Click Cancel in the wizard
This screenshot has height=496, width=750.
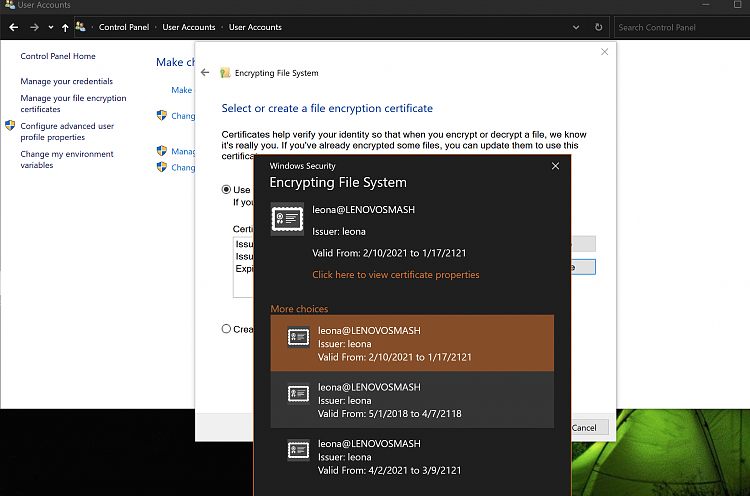click(x=584, y=427)
